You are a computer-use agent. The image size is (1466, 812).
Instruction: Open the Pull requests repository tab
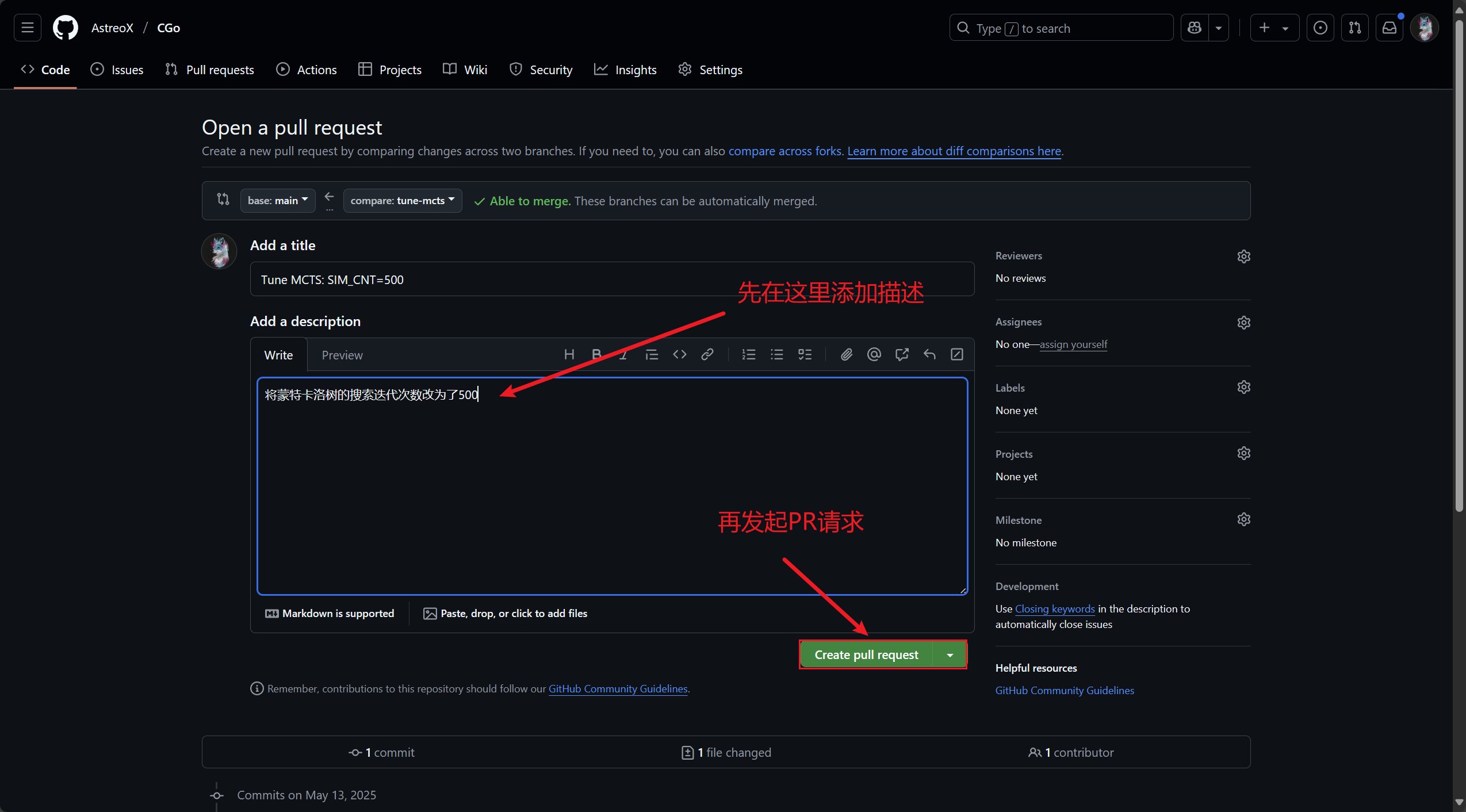pyautogui.click(x=209, y=70)
